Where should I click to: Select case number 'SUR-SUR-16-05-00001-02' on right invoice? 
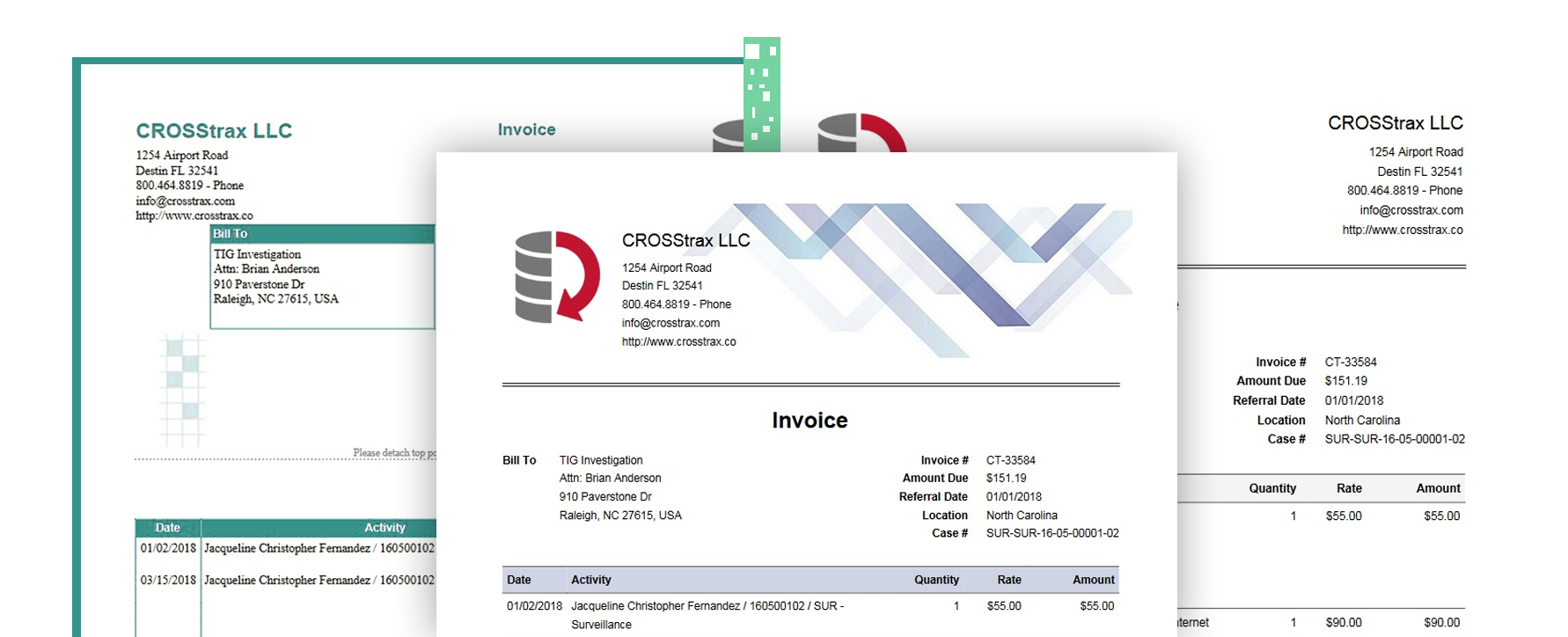point(1395,439)
